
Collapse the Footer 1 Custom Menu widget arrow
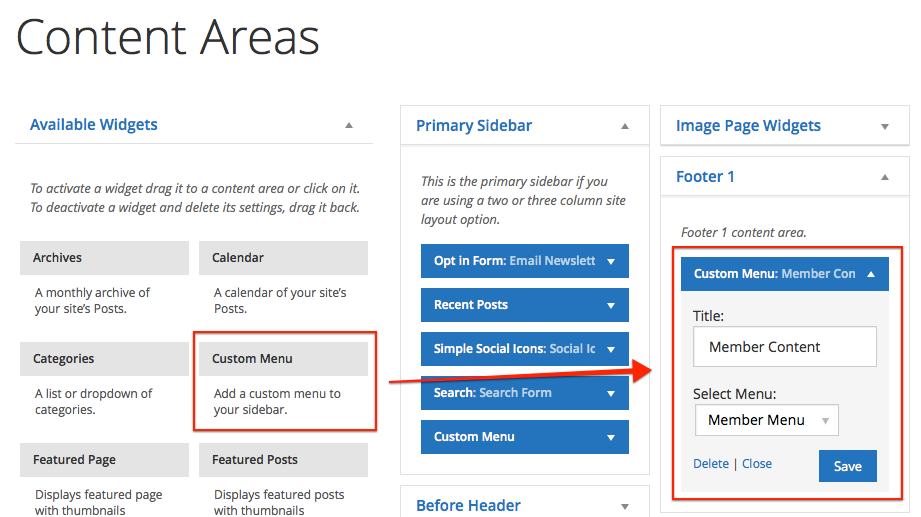(x=871, y=274)
